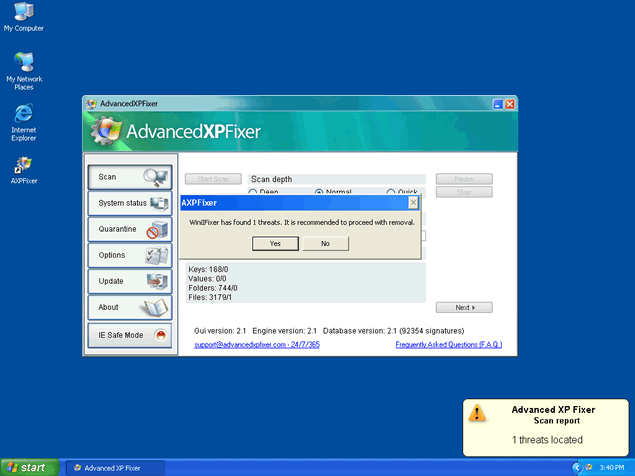Image resolution: width=635 pixels, height=476 pixels.
Task: Click the Next button
Action: pyautogui.click(x=464, y=308)
